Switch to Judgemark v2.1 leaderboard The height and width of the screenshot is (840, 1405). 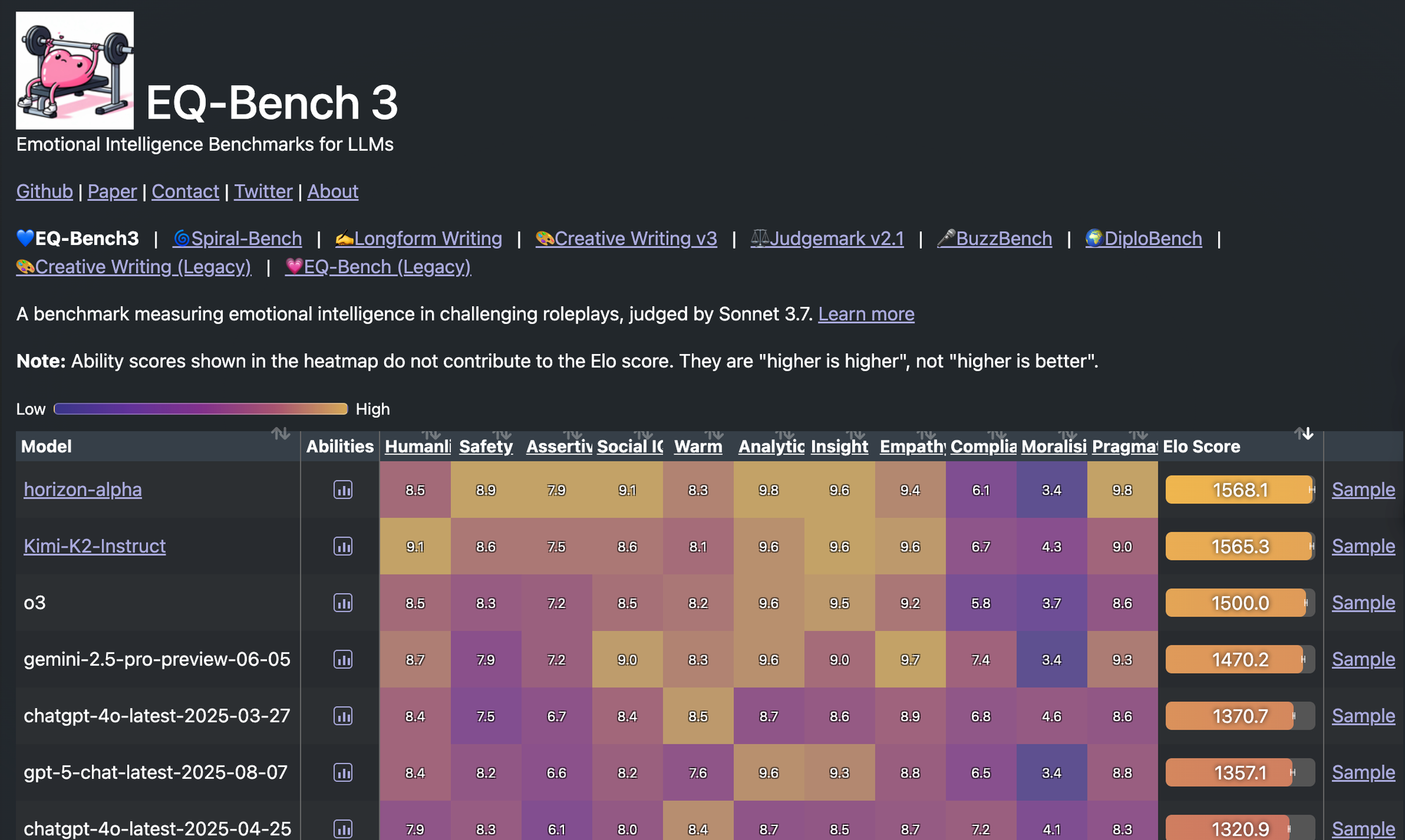coord(827,239)
